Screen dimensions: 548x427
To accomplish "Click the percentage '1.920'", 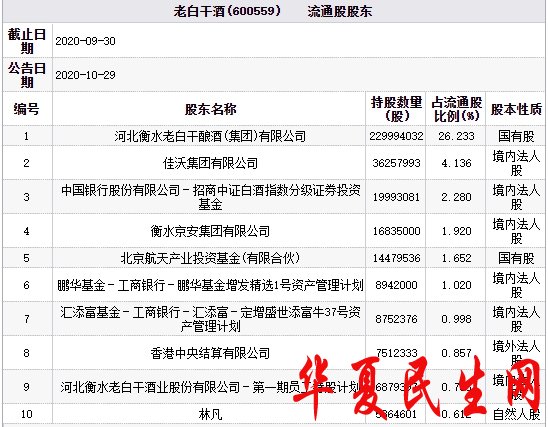I will coord(456,231).
